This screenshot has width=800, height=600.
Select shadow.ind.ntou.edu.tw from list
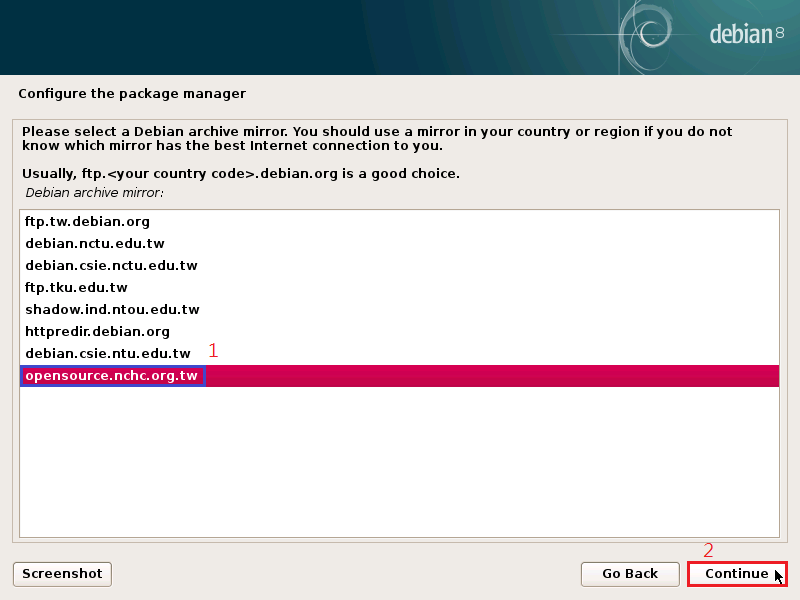(399, 309)
